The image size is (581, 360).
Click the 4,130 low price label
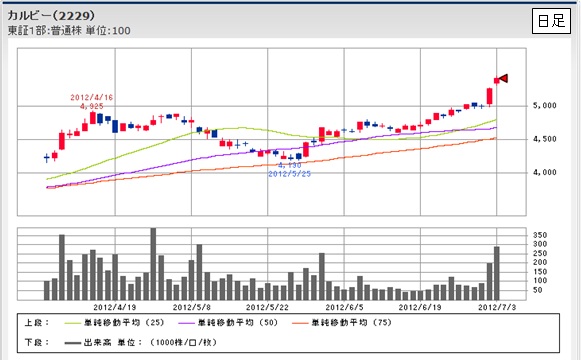tap(290, 166)
